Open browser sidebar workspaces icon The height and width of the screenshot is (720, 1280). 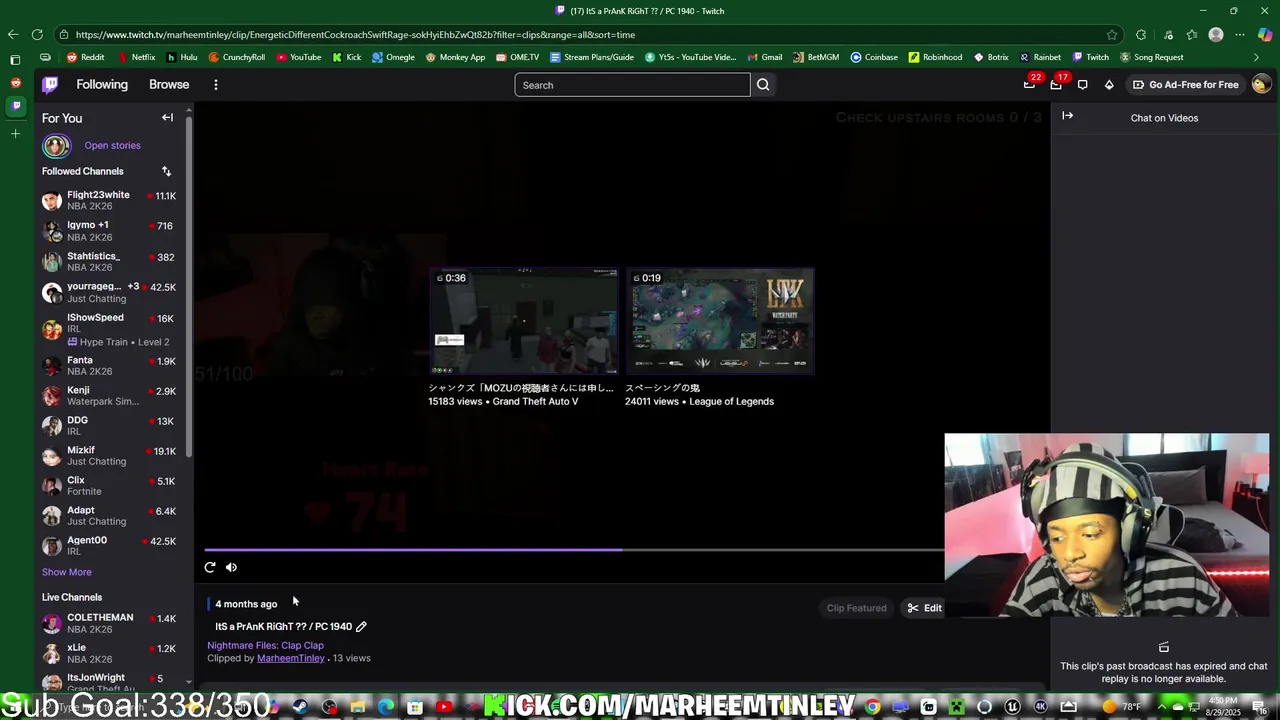pos(15,60)
